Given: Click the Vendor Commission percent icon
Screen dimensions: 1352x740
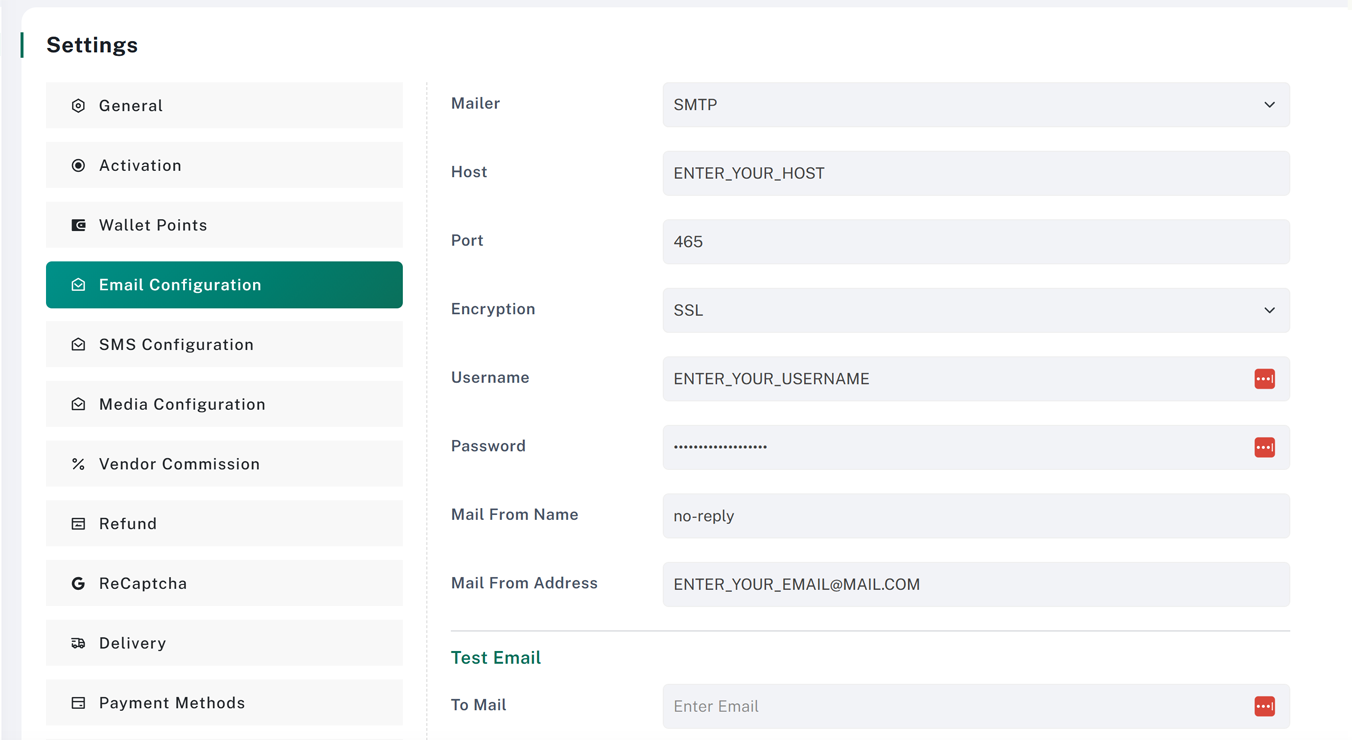Looking at the screenshot, I should pyautogui.click(x=78, y=464).
